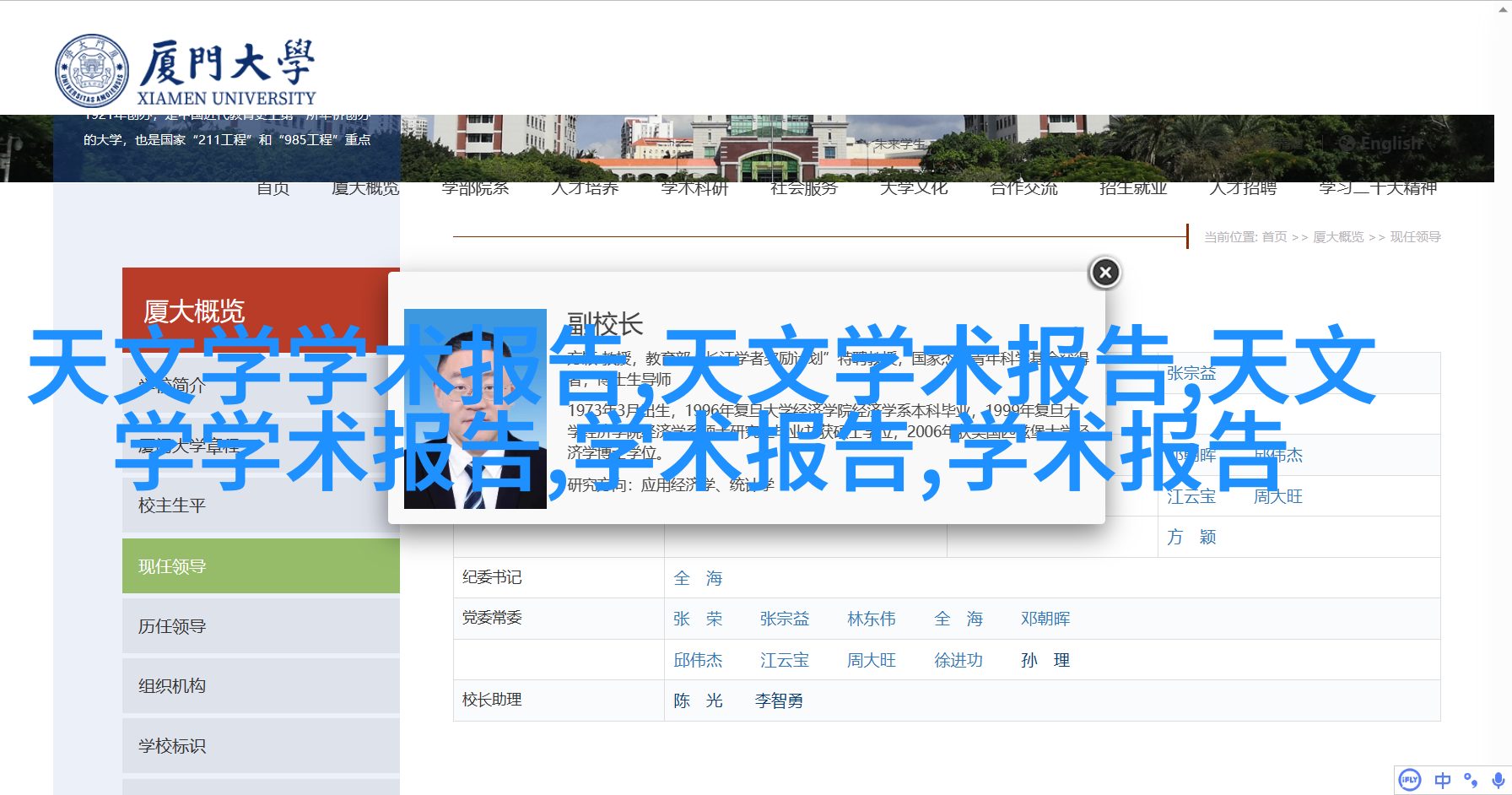1512x795 pixels.
Task: Select 校主生平 in the left sidebar
Action: coord(261,506)
